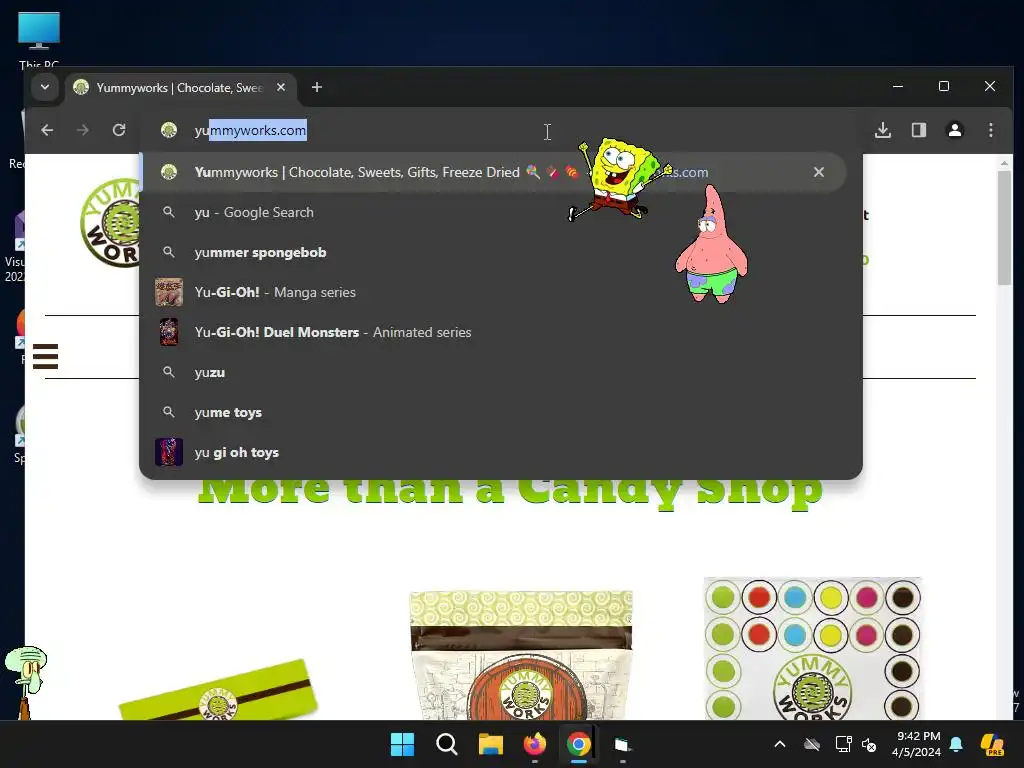Screen dimensions: 1024x768
Task: Click the Yu-Gi-Oh! manga thumbnail
Action: pos(168,292)
